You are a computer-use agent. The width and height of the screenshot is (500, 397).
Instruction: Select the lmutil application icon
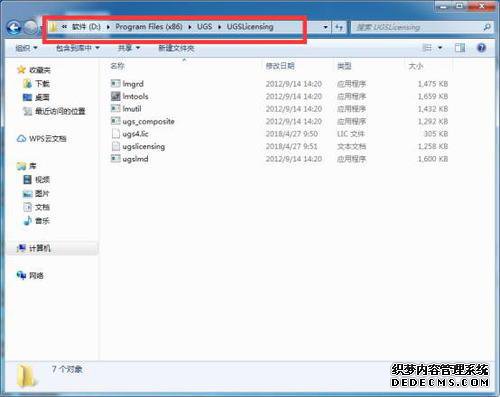115,108
